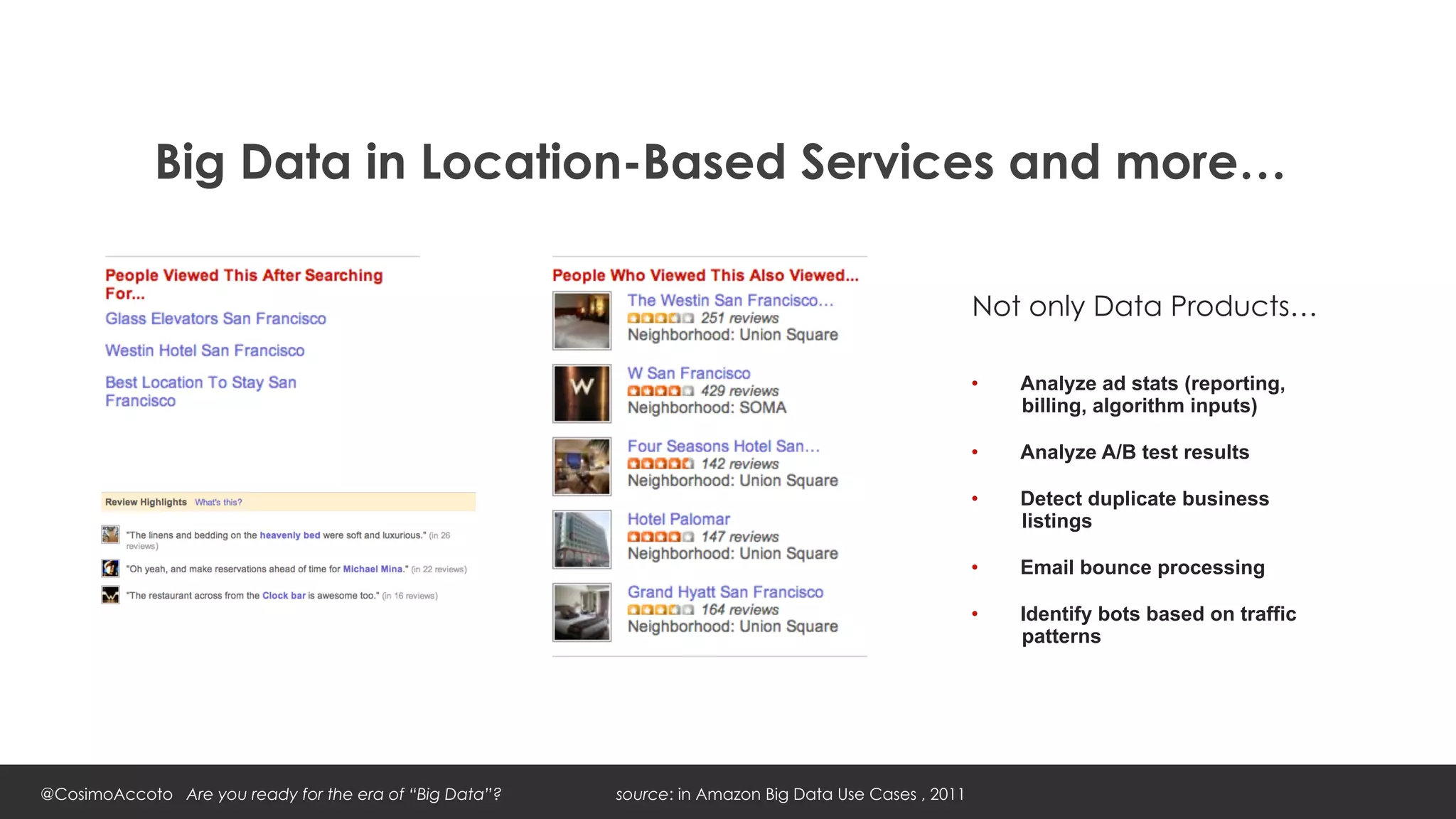Click the 'Neighborhood: SOMA' text

tap(707, 408)
